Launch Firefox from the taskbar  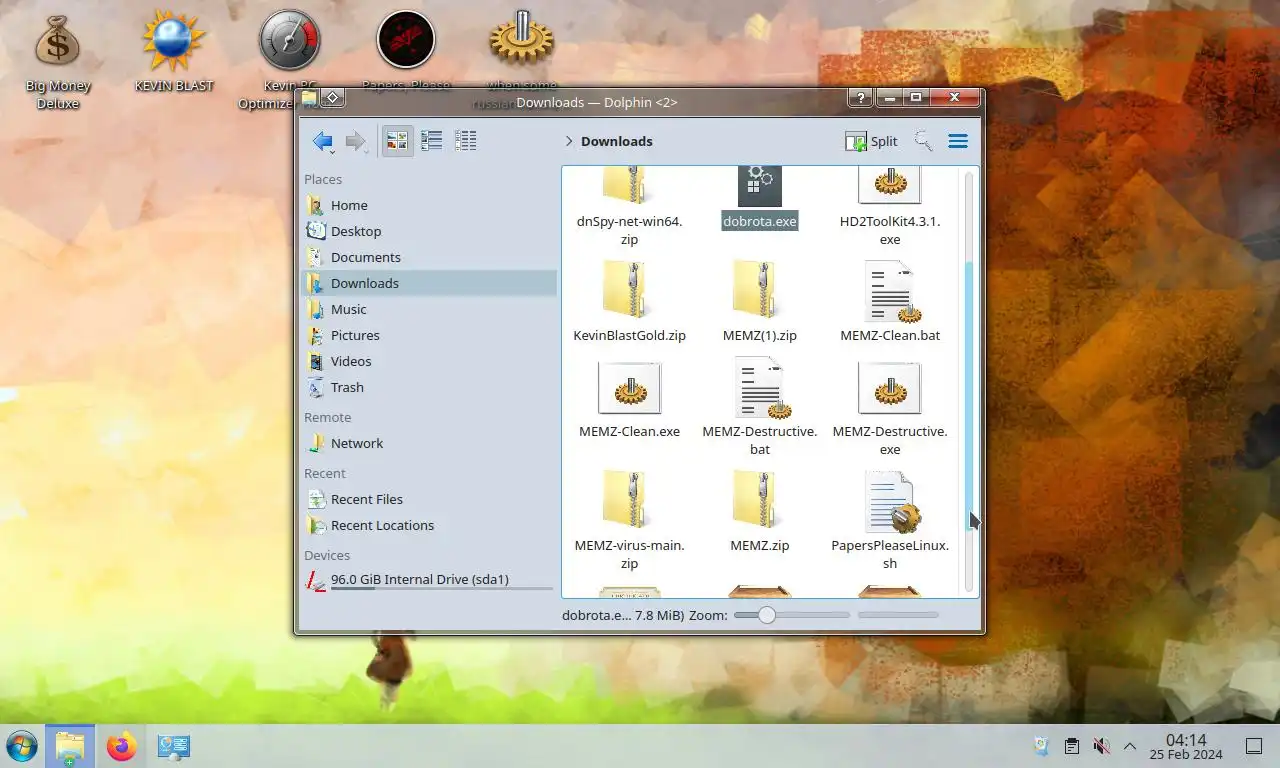tap(121, 746)
